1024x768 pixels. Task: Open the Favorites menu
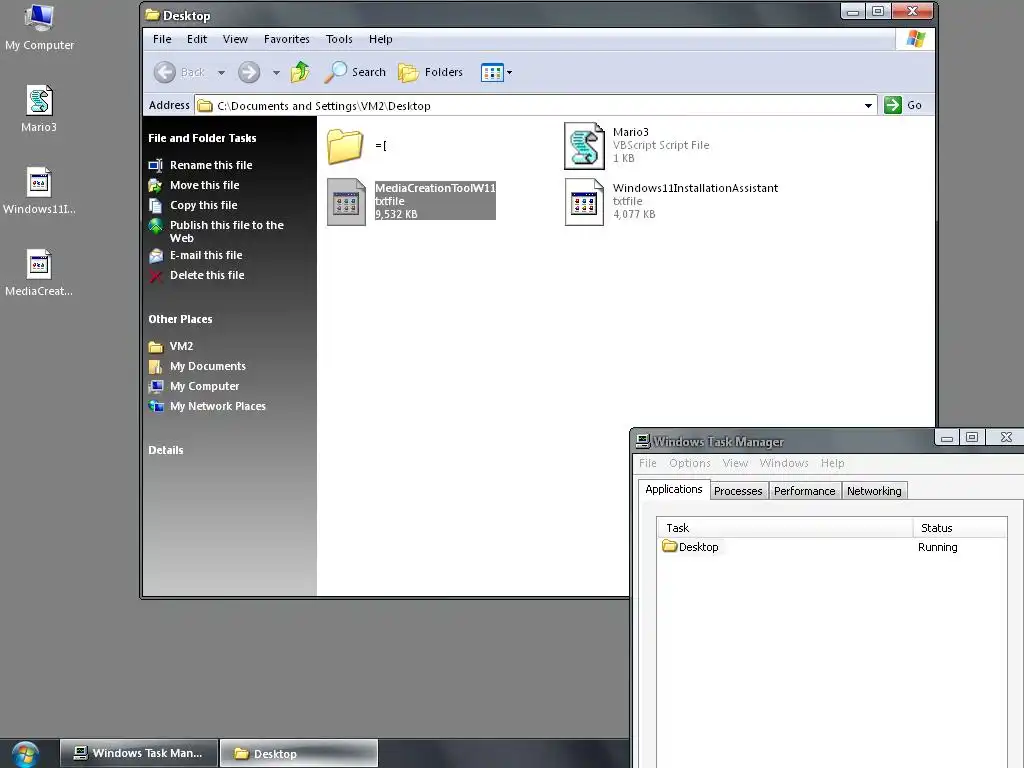coord(287,39)
